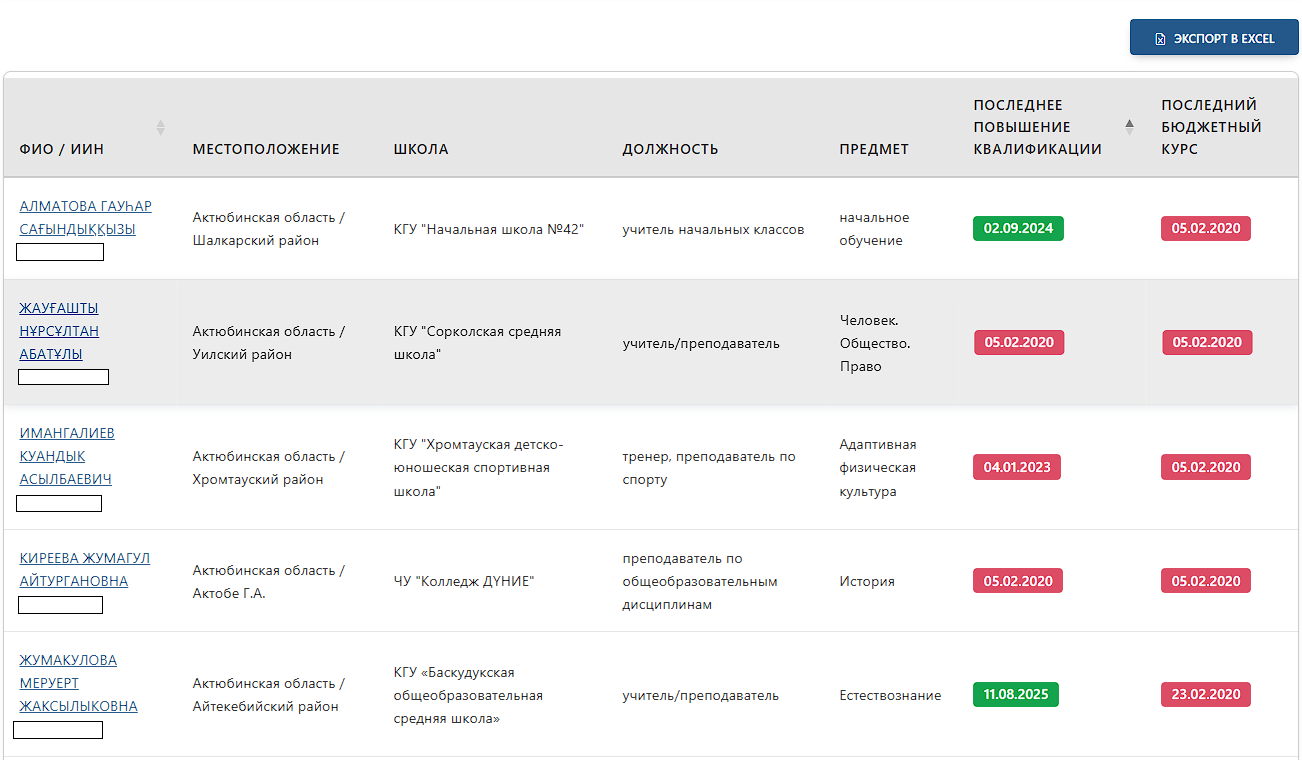Select the КГУ "Начальная школа №42" cell
Screen dimensions: 1302x760
[x=489, y=229]
